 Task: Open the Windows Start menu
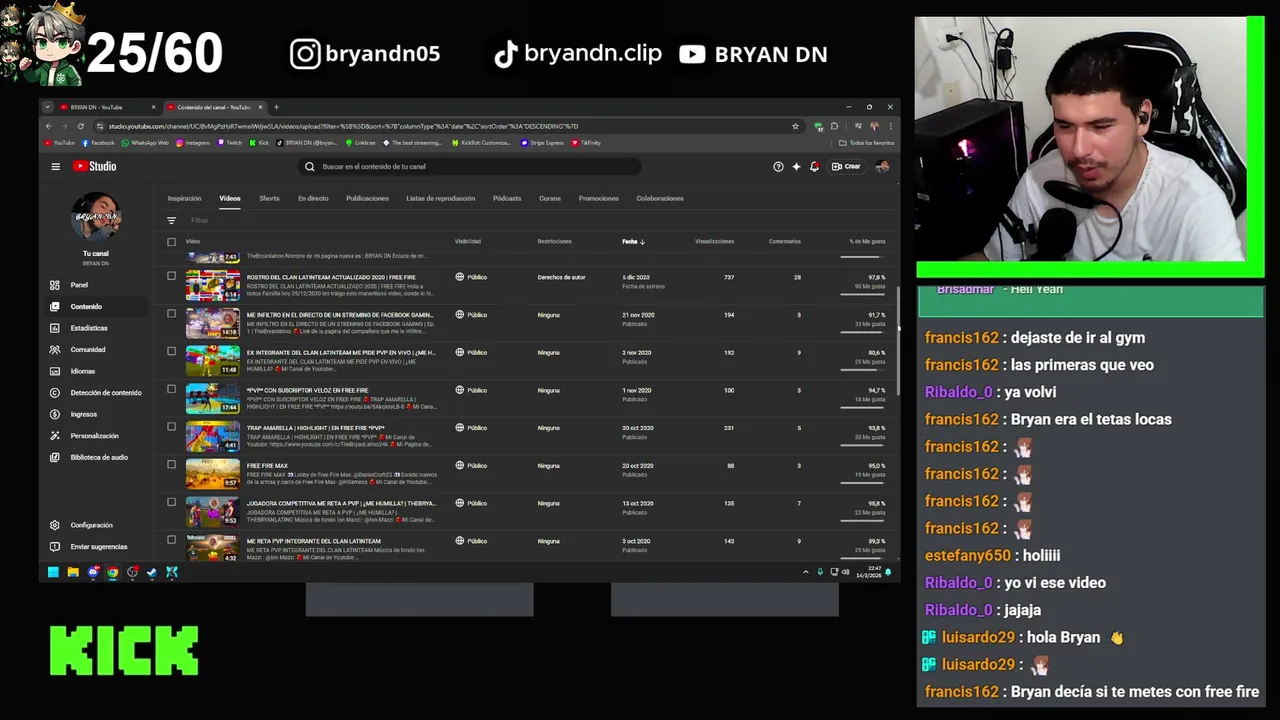tap(53, 572)
